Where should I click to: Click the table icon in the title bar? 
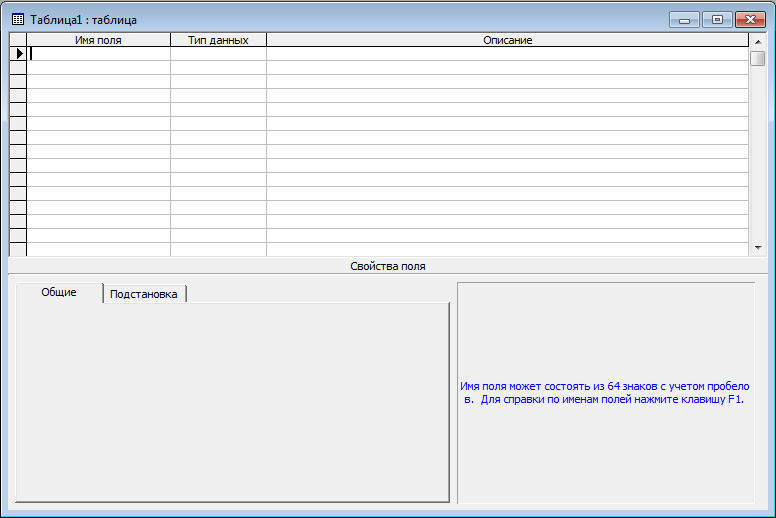tap(18, 20)
